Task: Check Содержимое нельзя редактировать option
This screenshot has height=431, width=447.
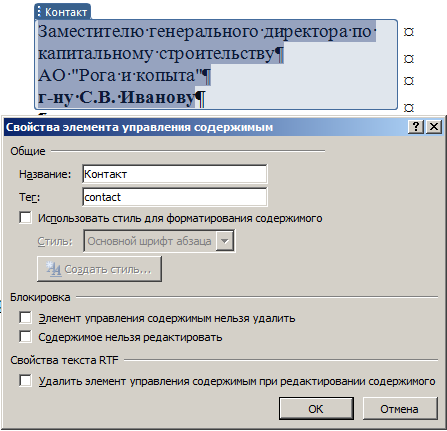Action: click(x=26, y=337)
